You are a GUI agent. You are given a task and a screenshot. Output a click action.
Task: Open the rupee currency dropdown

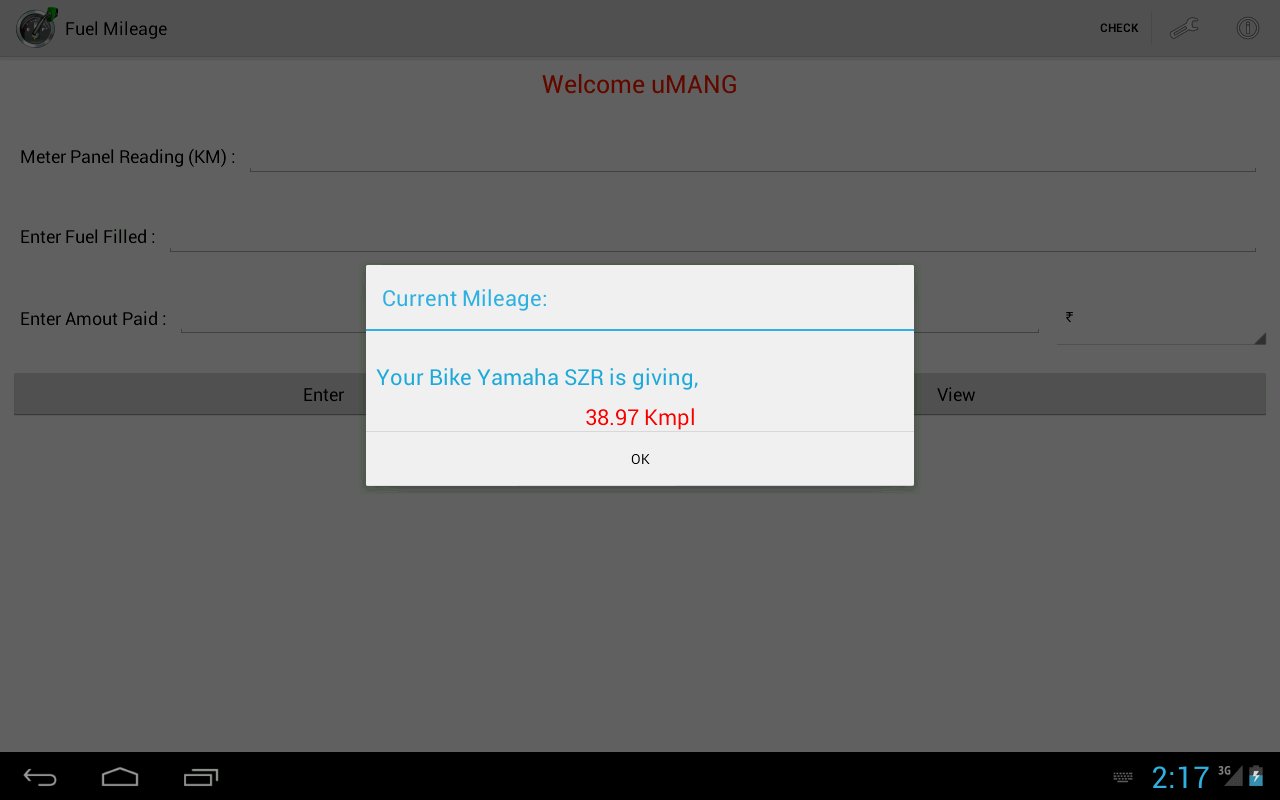[1162, 320]
